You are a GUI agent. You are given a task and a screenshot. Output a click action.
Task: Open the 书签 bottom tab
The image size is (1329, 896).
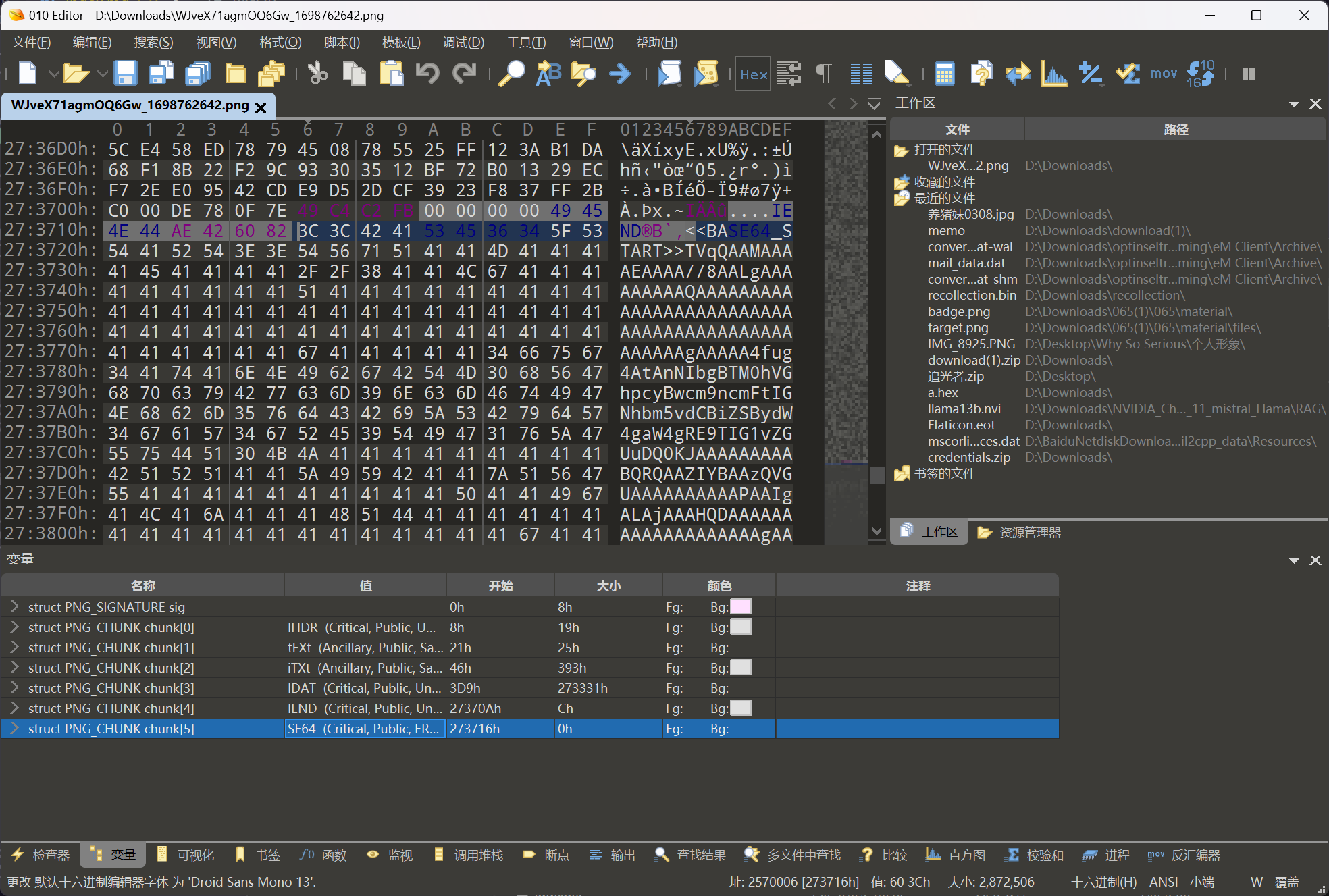[x=257, y=855]
